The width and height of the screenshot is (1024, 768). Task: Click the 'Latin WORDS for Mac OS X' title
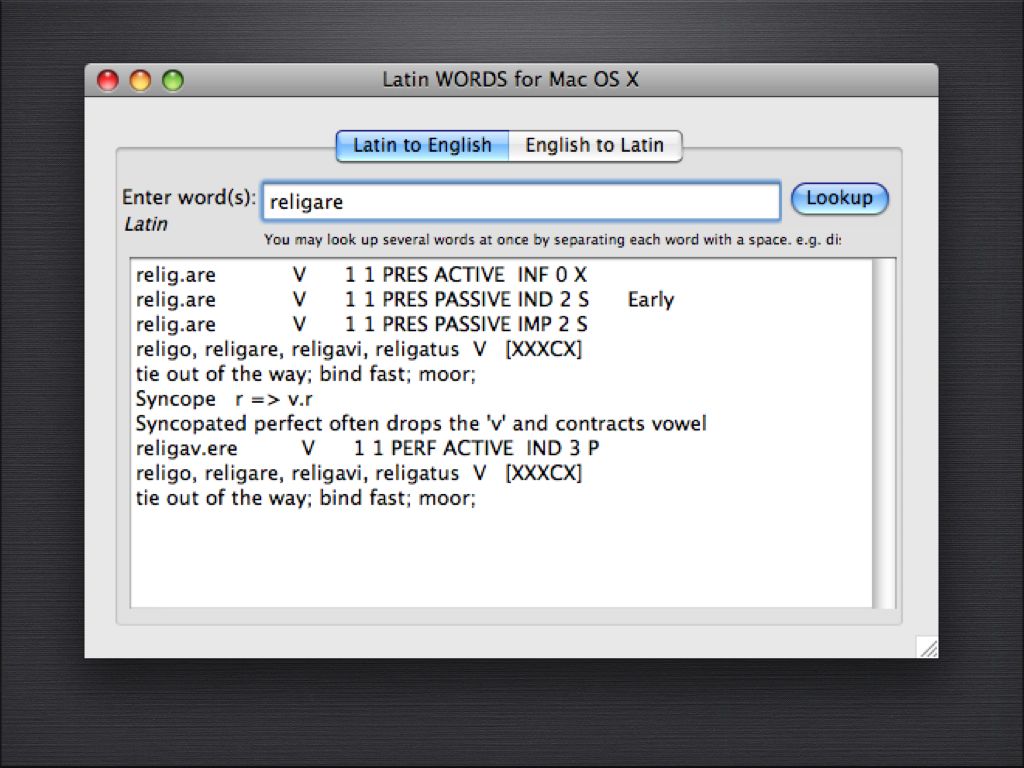[510, 80]
